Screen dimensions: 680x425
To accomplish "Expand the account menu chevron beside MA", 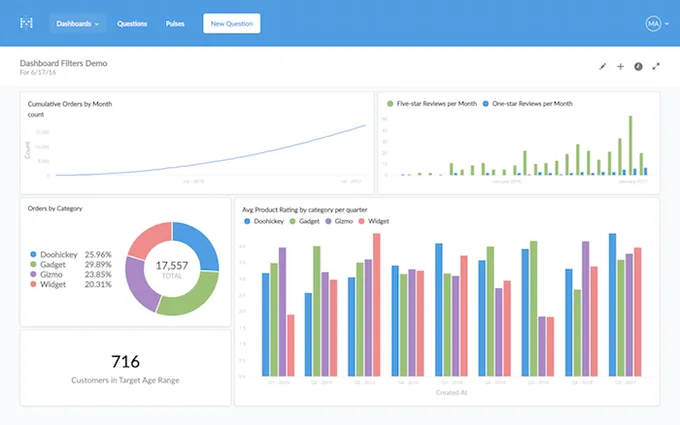I will [667, 22].
